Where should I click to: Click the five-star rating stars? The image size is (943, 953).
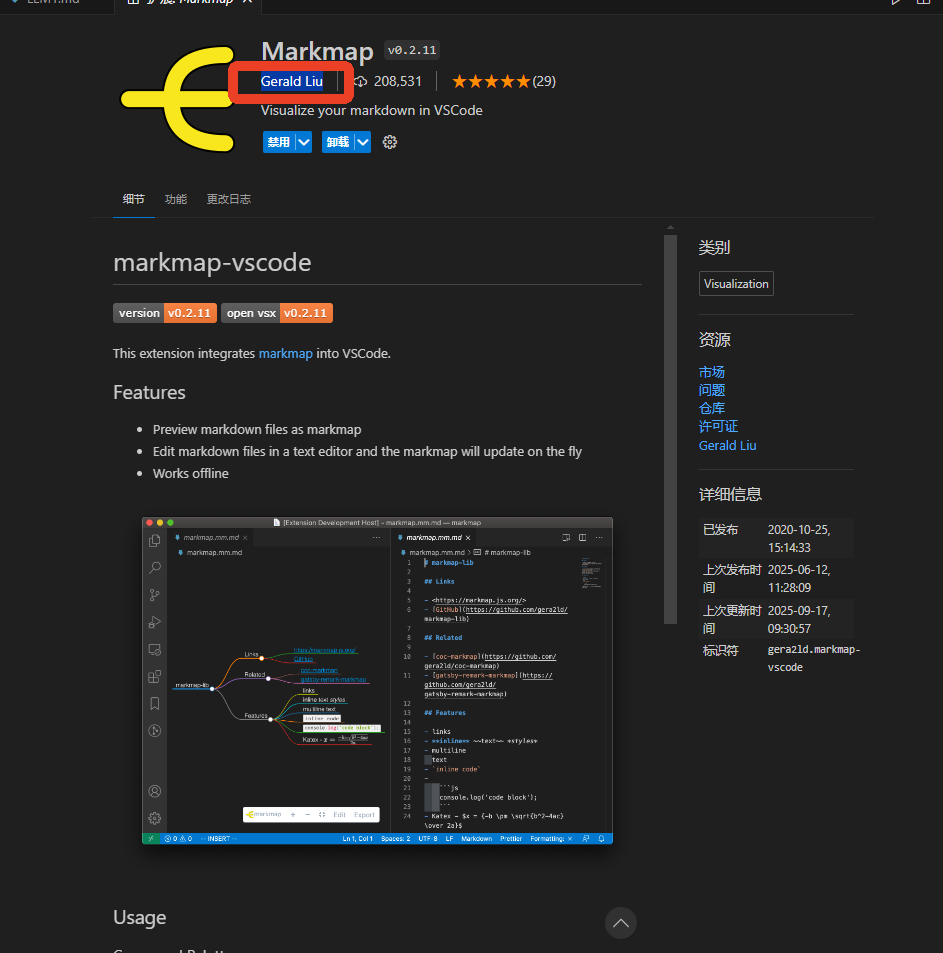click(489, 81)
